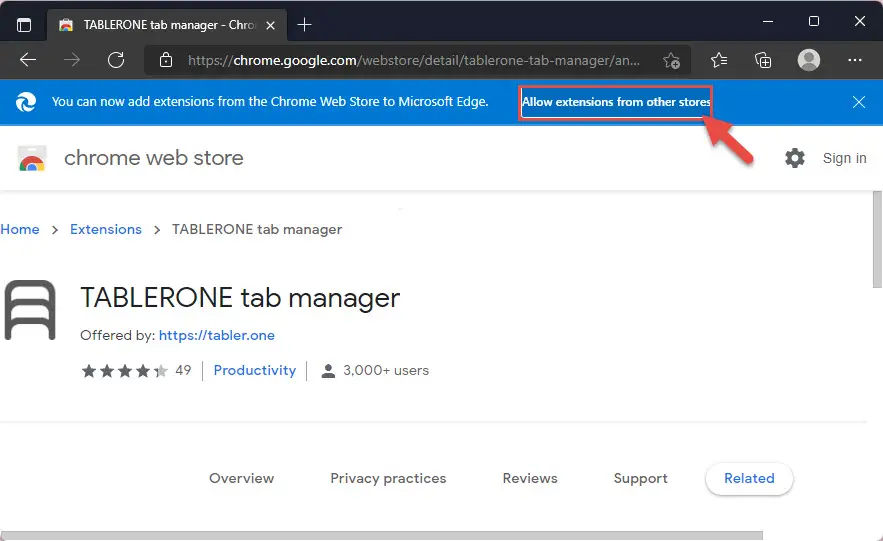Maximize the browser window

(813, 21)
